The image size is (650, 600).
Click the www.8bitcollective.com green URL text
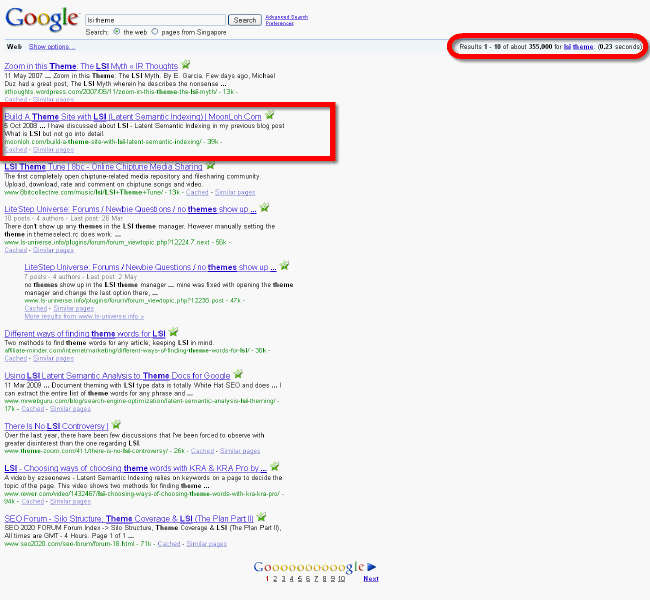(x=84, y=192)
